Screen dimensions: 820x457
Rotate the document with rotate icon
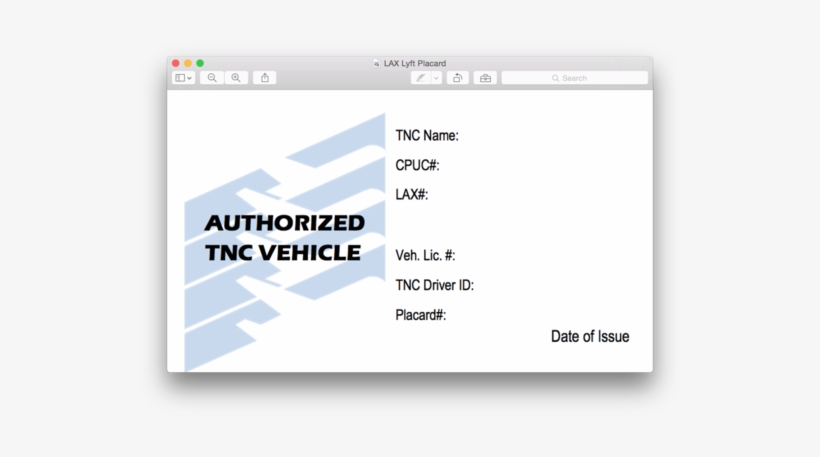pyautogui.click(x=458, y=78)
